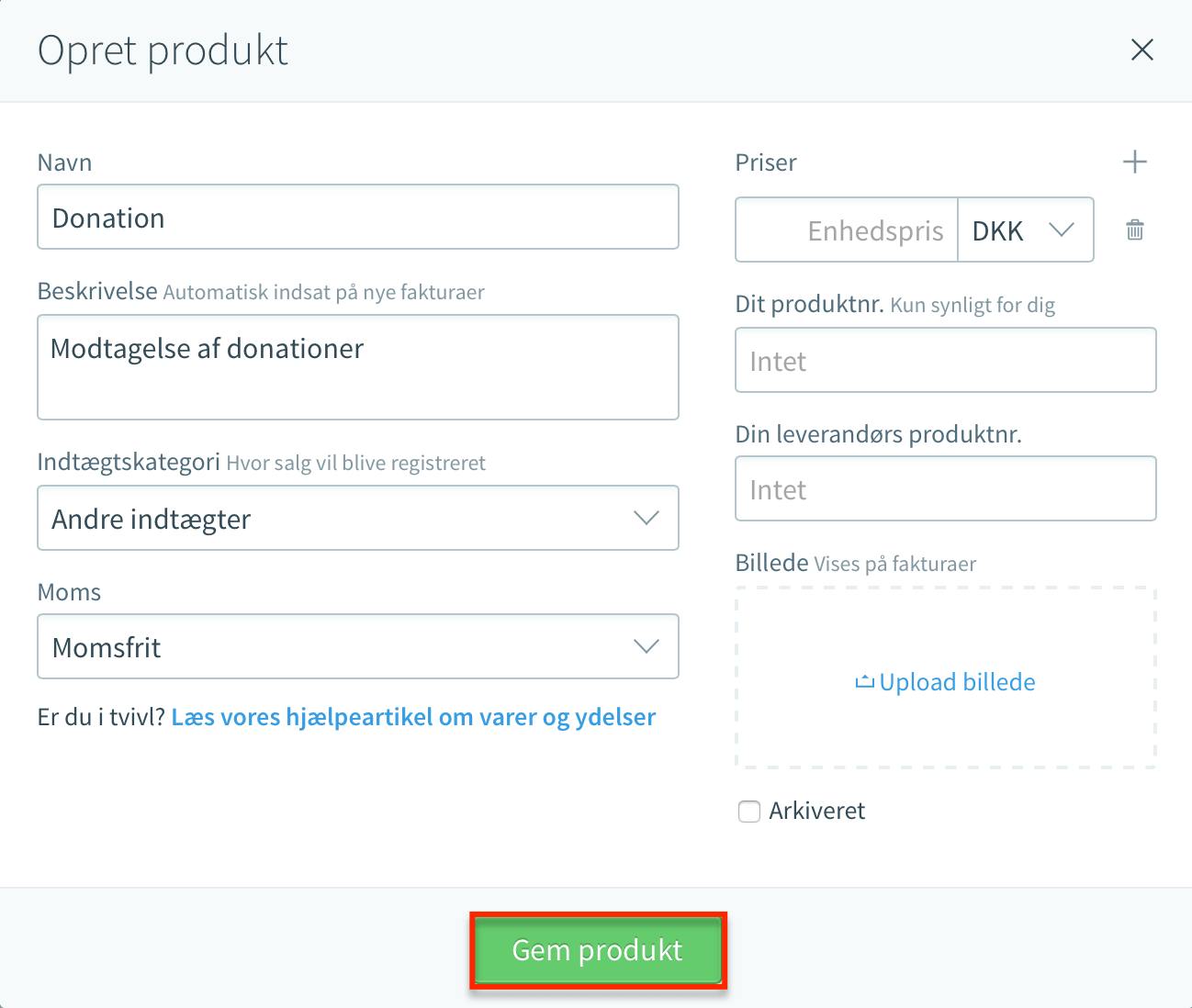Screen dimensions: 1192x1008
Task: Open the DKK currency selector
Action: tap(1026, 230)
